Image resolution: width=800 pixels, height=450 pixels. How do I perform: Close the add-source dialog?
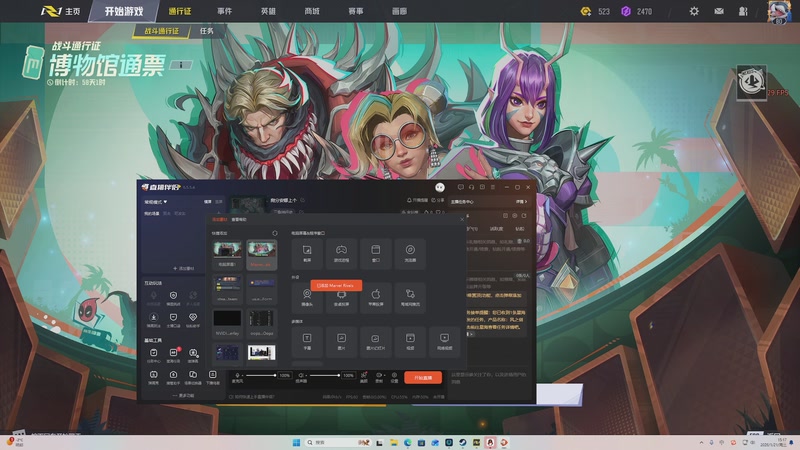tap(462, 219)
